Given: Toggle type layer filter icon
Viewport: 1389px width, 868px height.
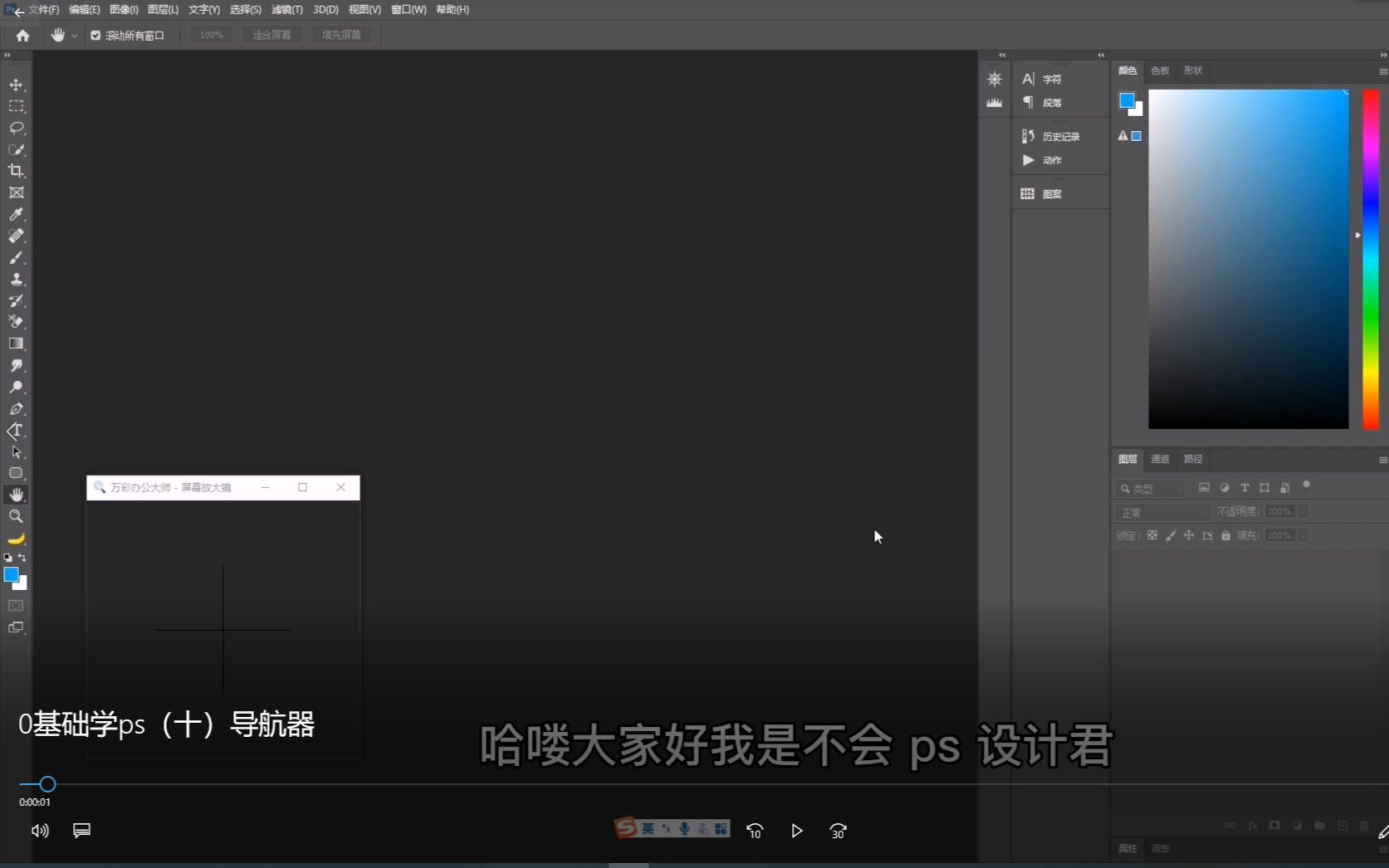Looking at the screenshot, I should 1245,488.
